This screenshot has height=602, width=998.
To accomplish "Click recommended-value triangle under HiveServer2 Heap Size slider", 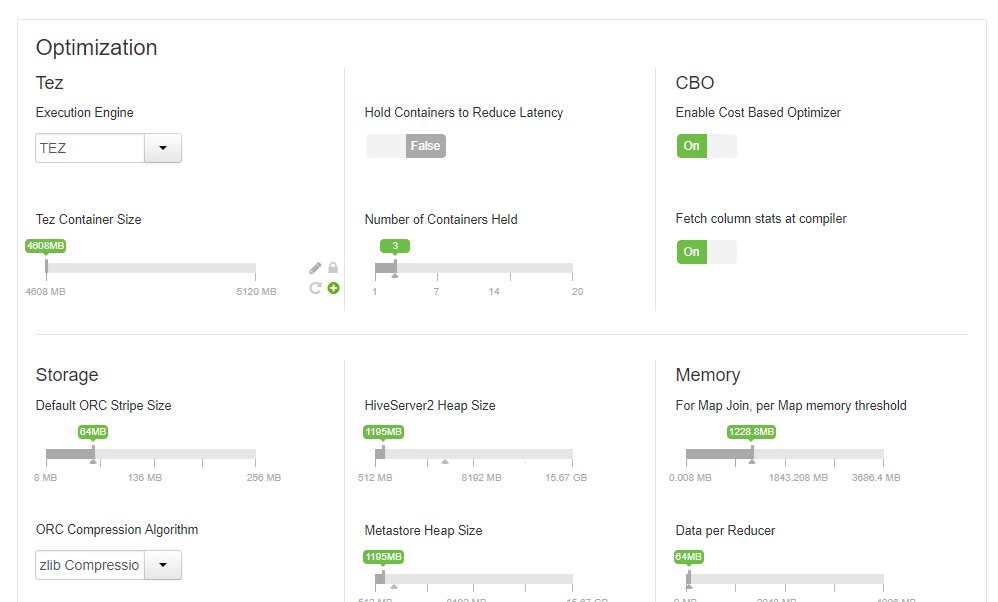I will coord(445,462).
